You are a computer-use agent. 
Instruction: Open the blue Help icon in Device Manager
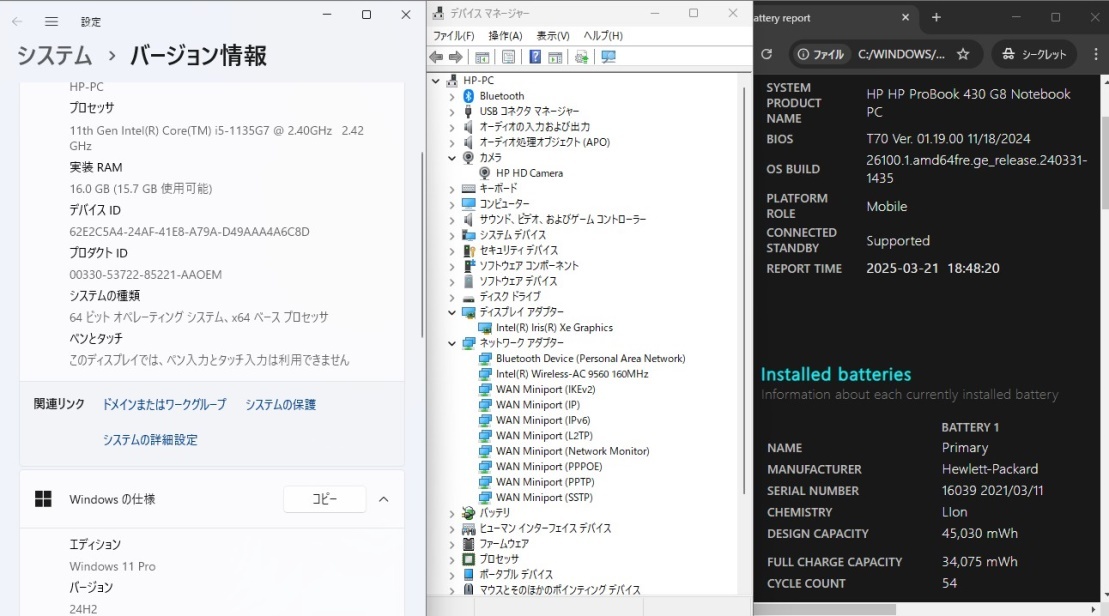click(x=535, y=57)
